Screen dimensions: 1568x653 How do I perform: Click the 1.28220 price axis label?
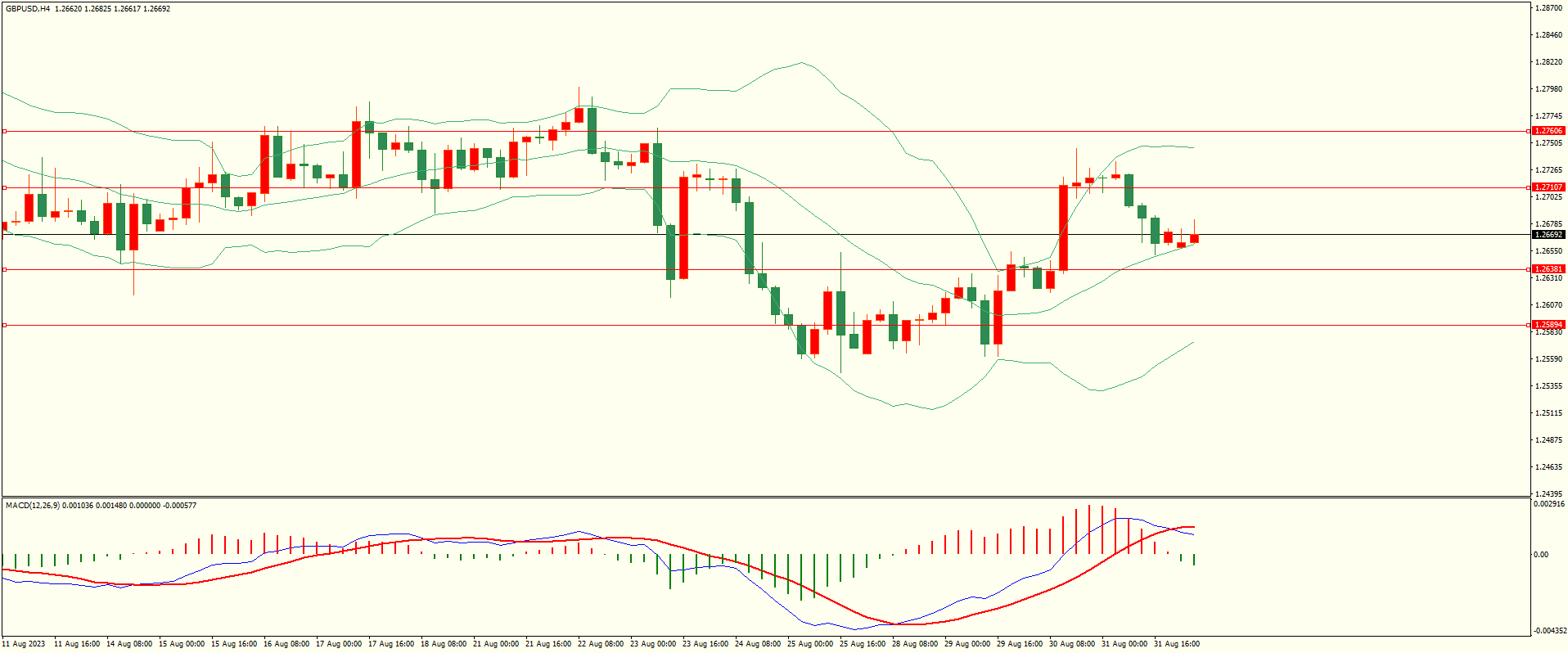[1549, 62]
